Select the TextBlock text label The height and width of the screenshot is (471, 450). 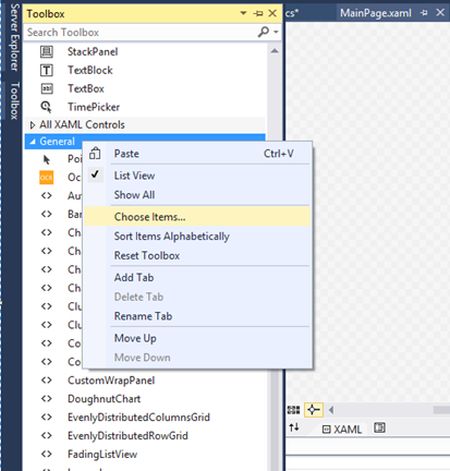[90, 70]
